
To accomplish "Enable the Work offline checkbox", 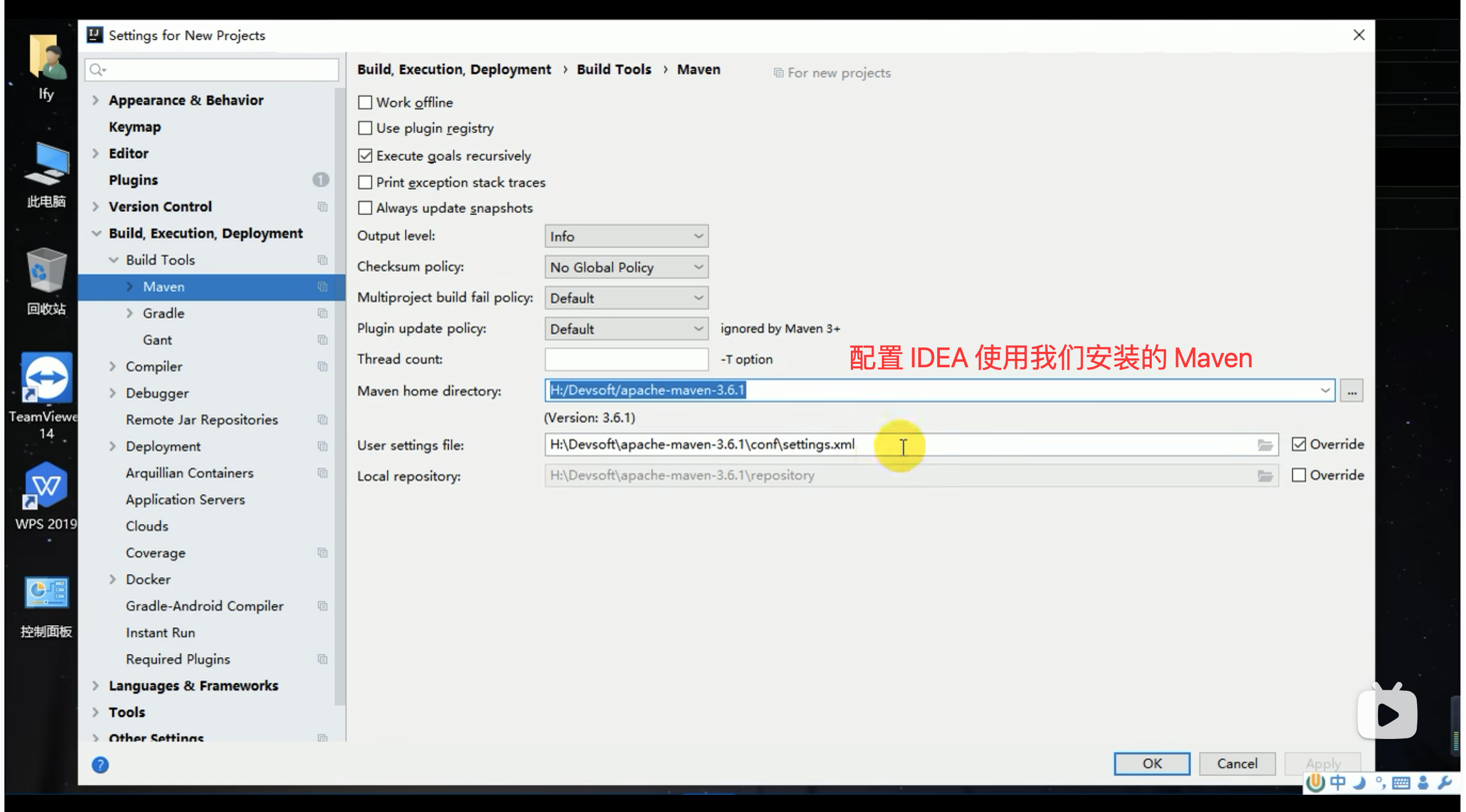I will (365, 102).
